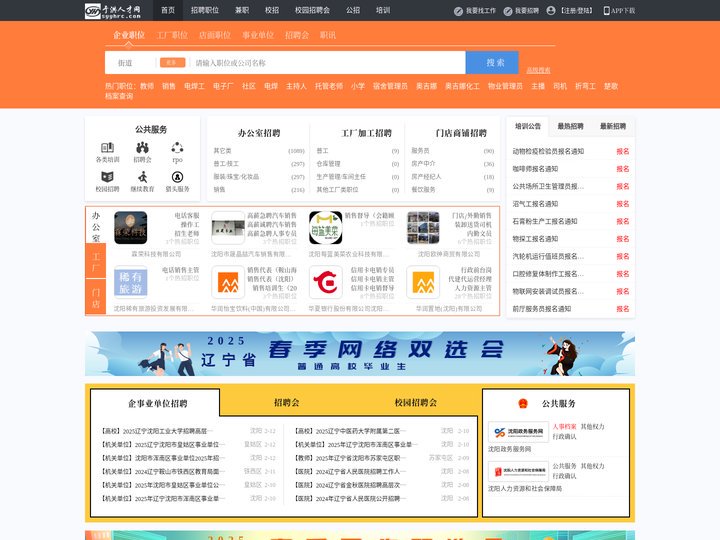Switch to 最热招聘 tab
720x540 pixels.
tap(570, 126)
